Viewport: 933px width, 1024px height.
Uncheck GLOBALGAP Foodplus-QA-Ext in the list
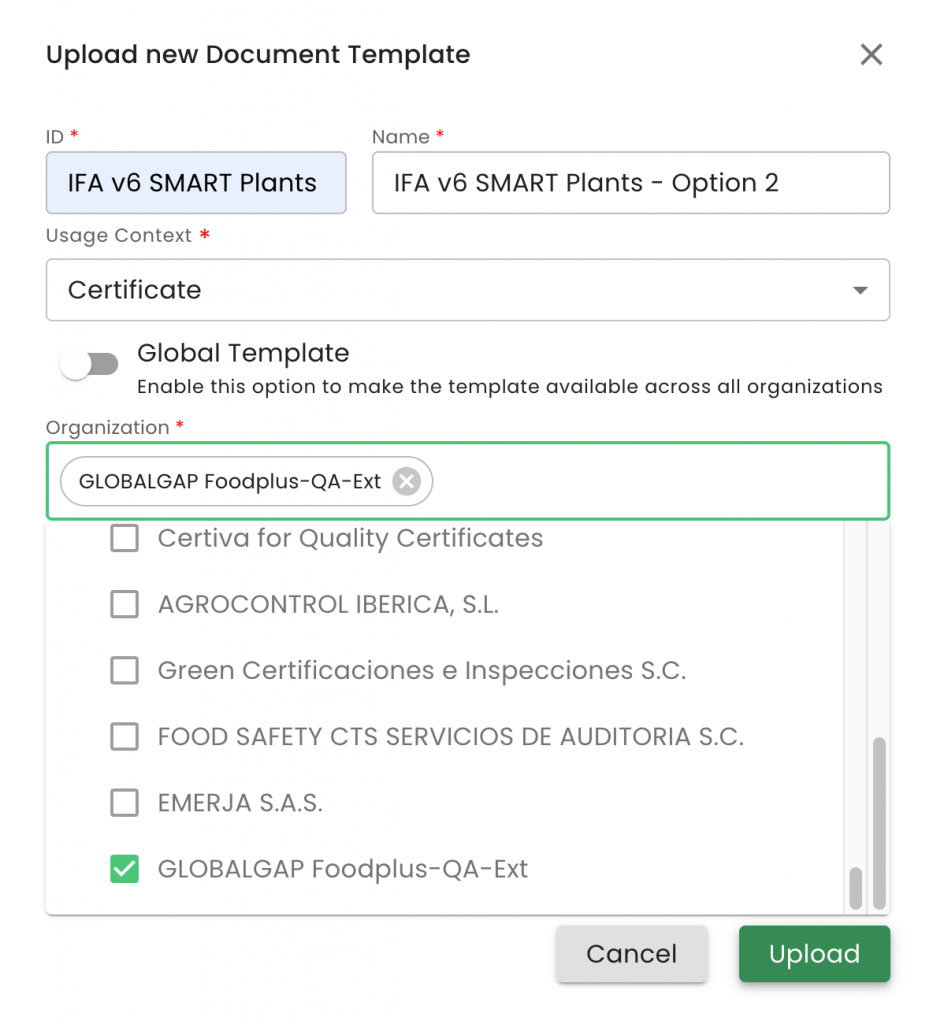point(124,869)
